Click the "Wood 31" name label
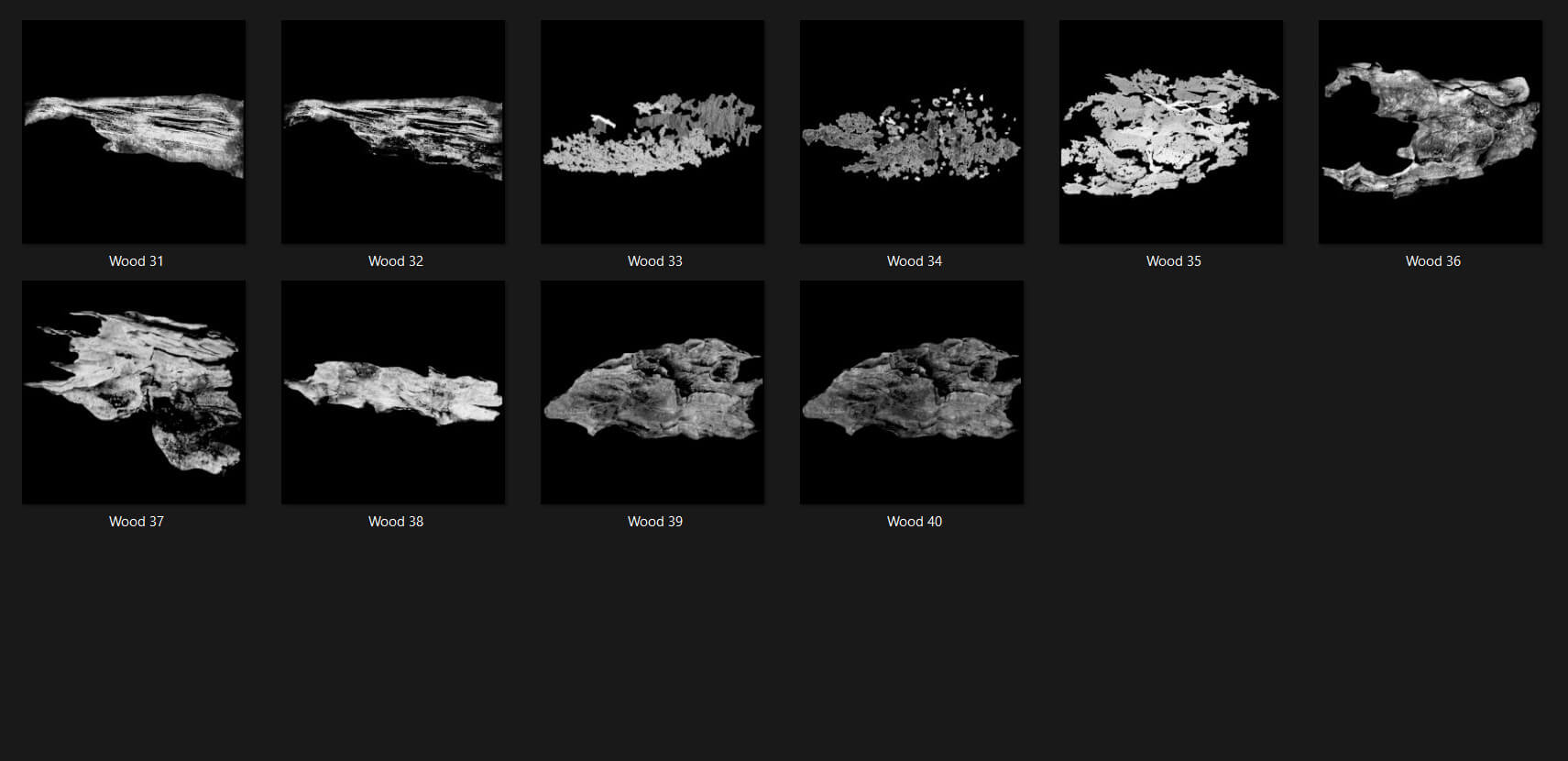The height and width of the screenshot is (761, 1568). tap(137, 261)
